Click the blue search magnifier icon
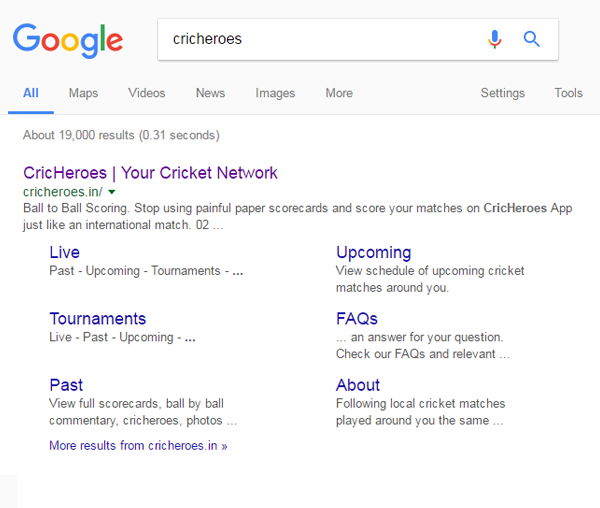 pyautogui.click(x=532, y=39)
